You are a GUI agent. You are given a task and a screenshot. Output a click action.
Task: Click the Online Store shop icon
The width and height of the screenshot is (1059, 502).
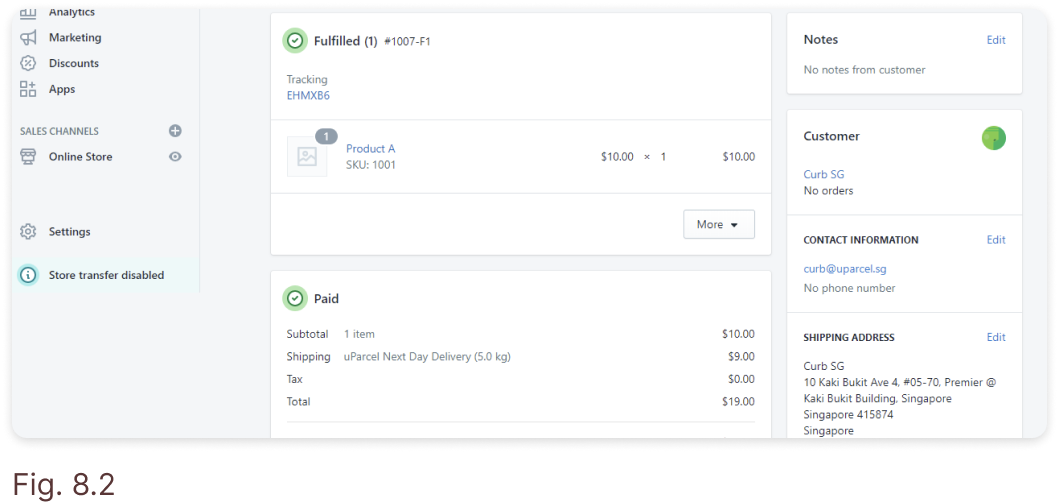[x=28, y=157]
